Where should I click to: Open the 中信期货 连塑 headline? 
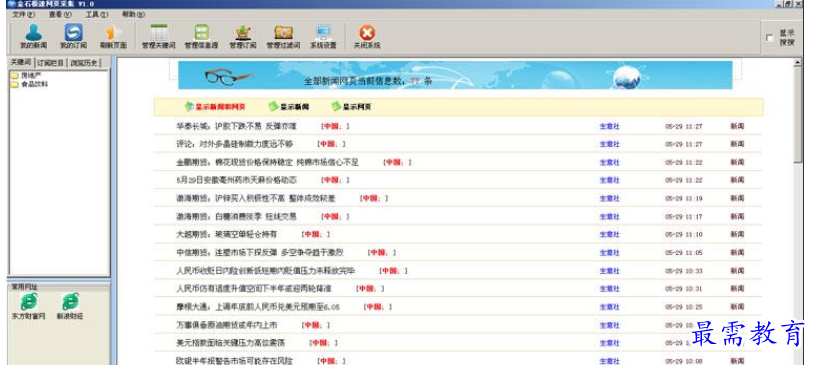pos(260,253)
